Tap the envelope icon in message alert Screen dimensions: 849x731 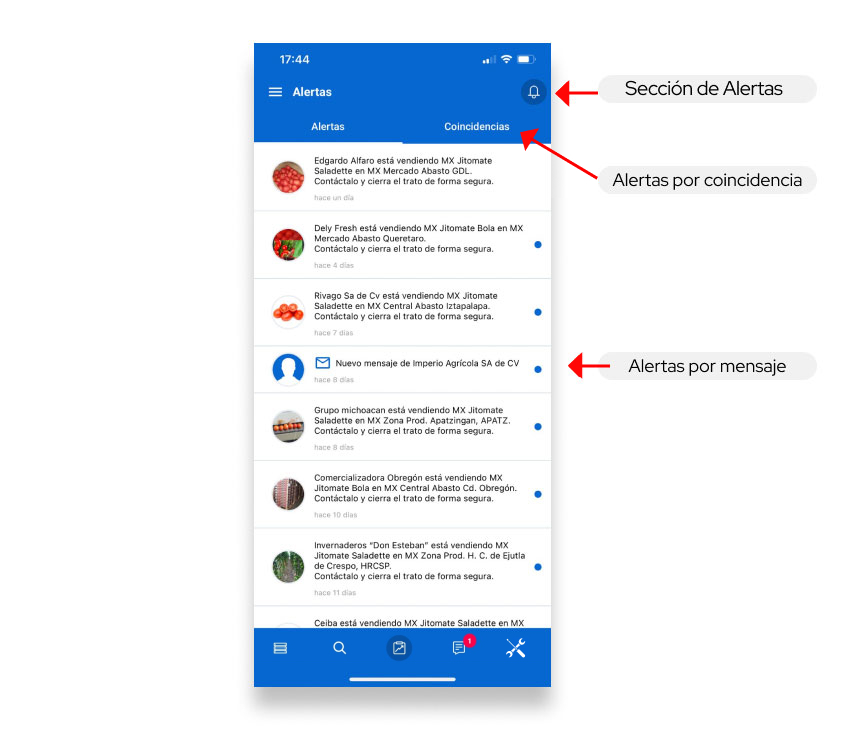pyautogui.click(x=322, y=363)
